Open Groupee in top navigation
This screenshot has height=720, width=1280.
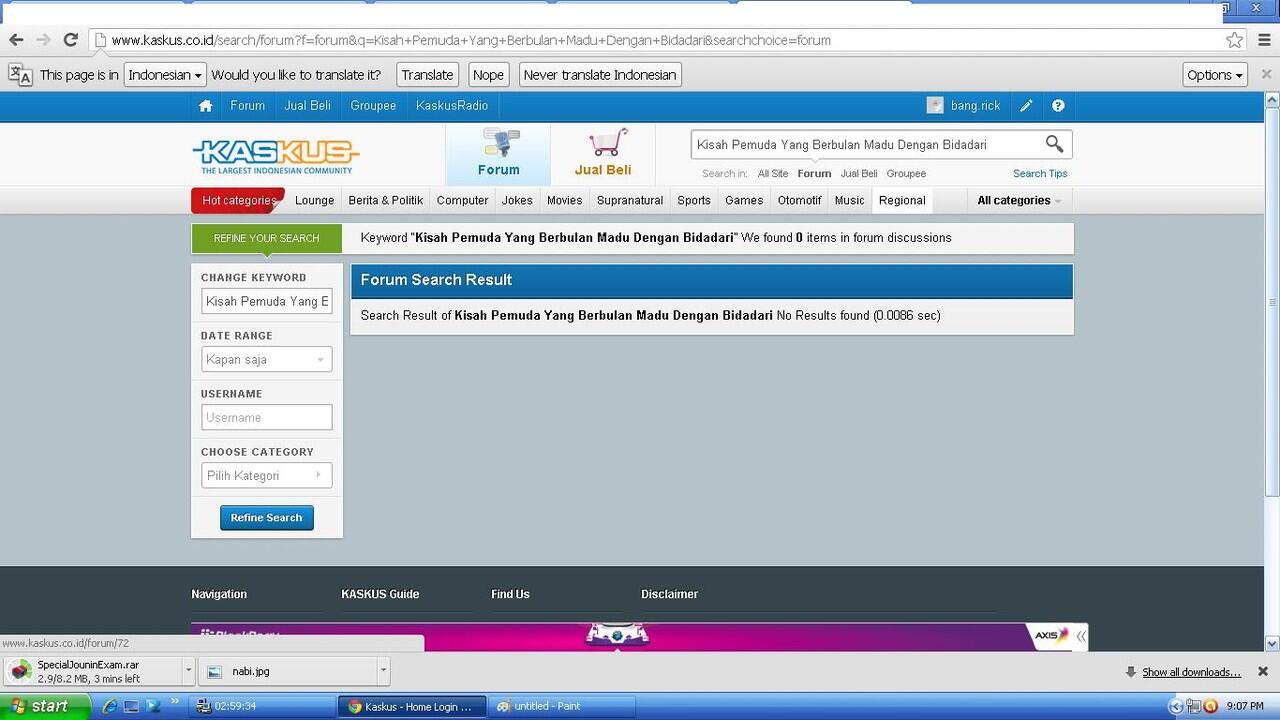click(x=373, y=106)
